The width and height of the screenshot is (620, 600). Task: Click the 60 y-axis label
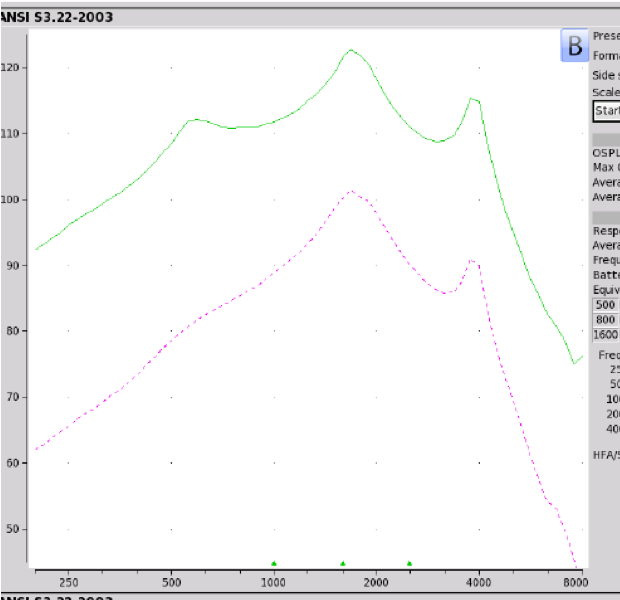pos(13,463)
